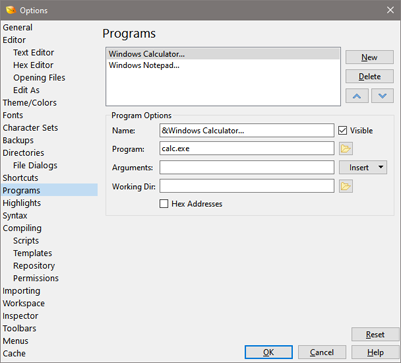401x363 pixels.
Task: Select the Syntax category
Action: point(15,216)
